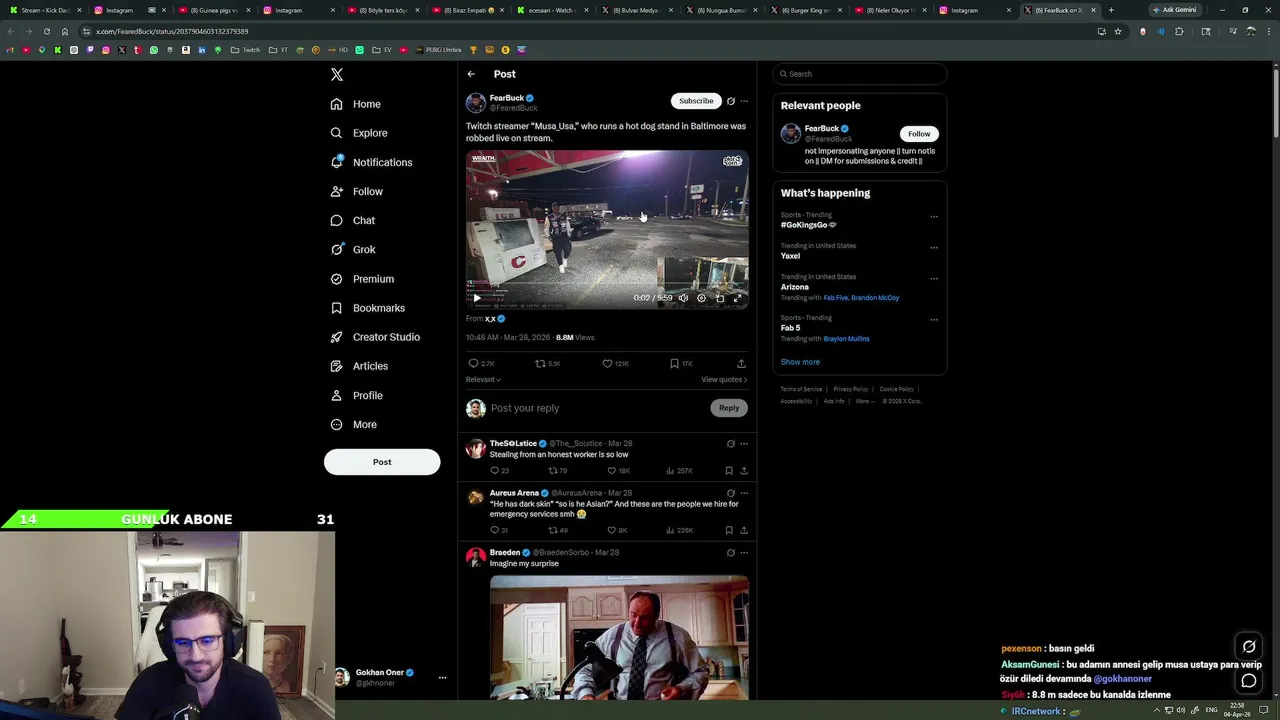Click the Premium icon in the sidebar
The image size is (1280, 720).
[336, 279]
